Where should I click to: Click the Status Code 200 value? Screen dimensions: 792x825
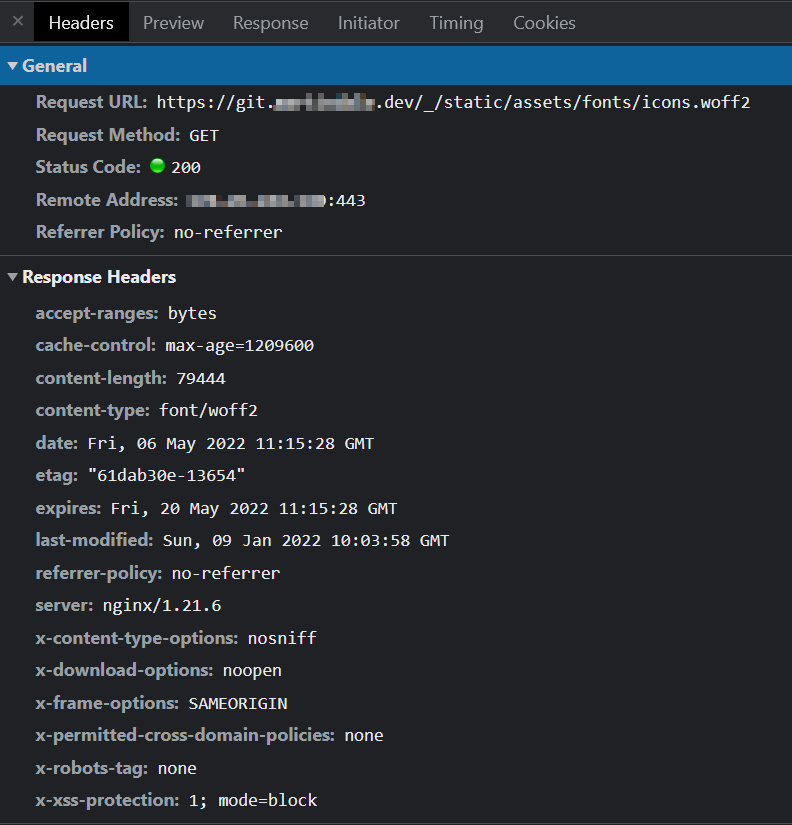(x=189, y=167)
